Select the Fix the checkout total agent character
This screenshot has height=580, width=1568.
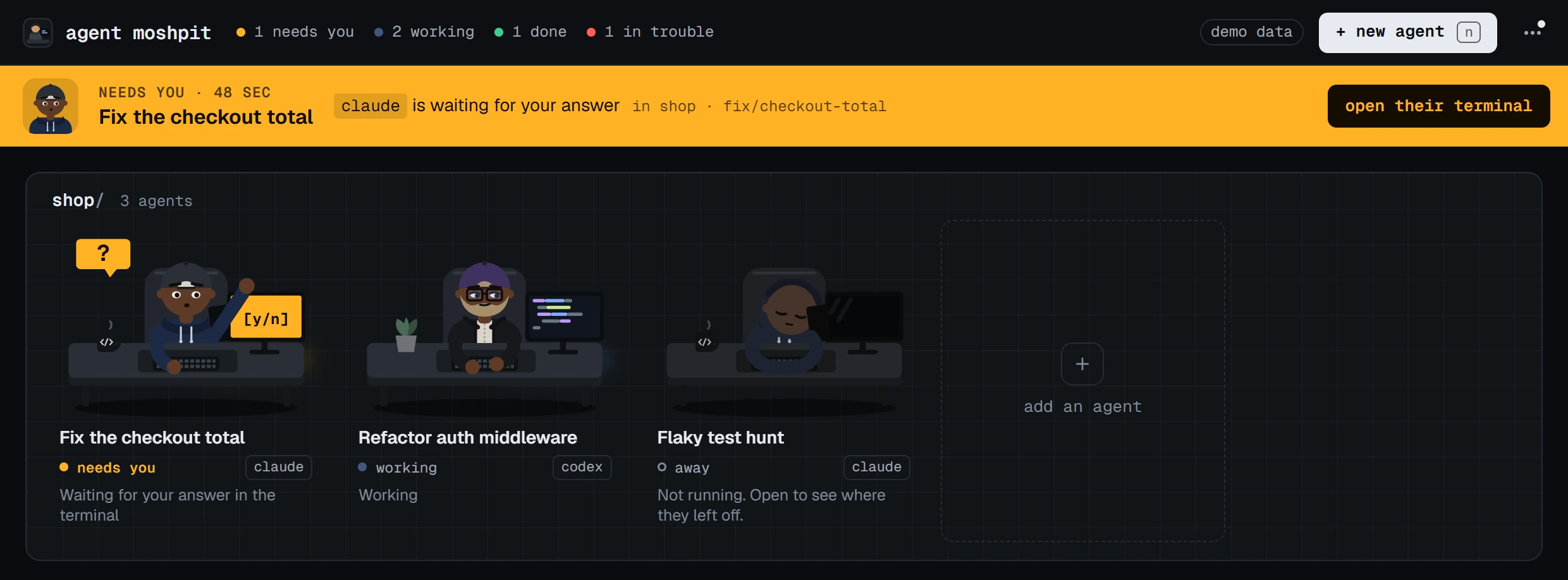[187, 316]
